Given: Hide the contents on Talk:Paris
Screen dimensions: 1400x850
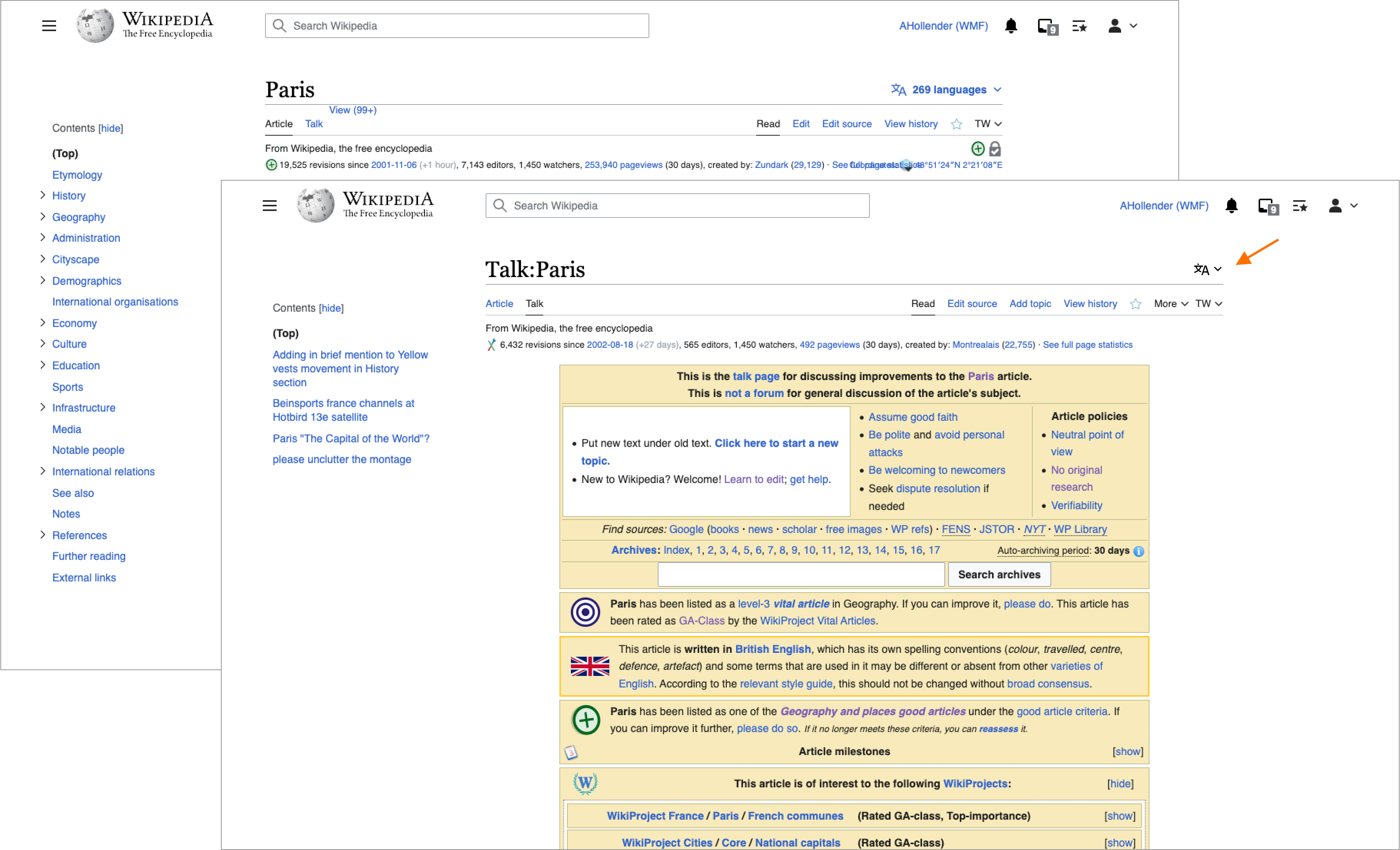Looking at the screenshot, I should pos(331,309).
